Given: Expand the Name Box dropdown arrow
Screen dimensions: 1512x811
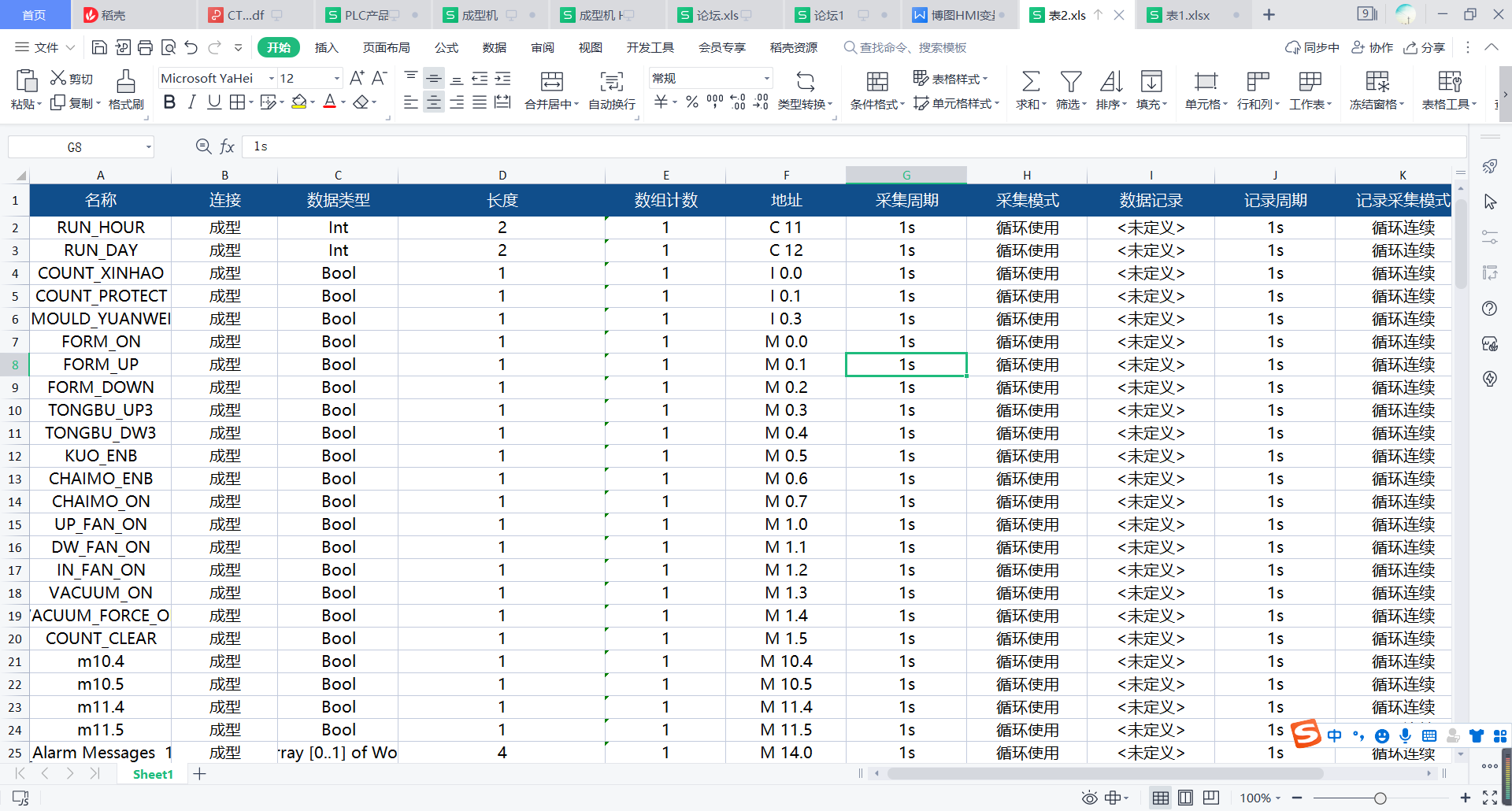Looking at the screenshot, I should click(x=148, y=147).
